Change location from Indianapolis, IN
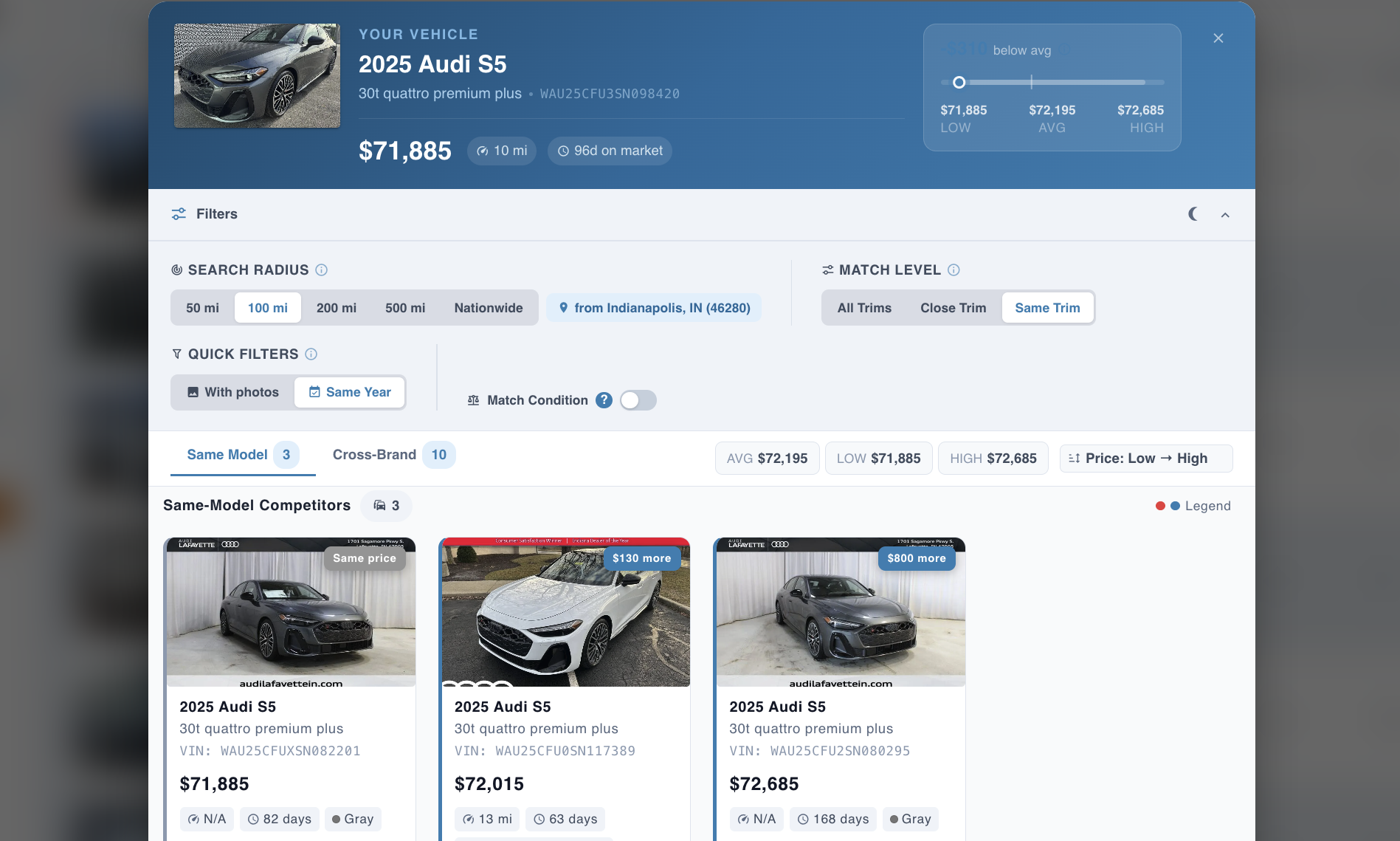 pyautogui.click(x=654, y=308)
